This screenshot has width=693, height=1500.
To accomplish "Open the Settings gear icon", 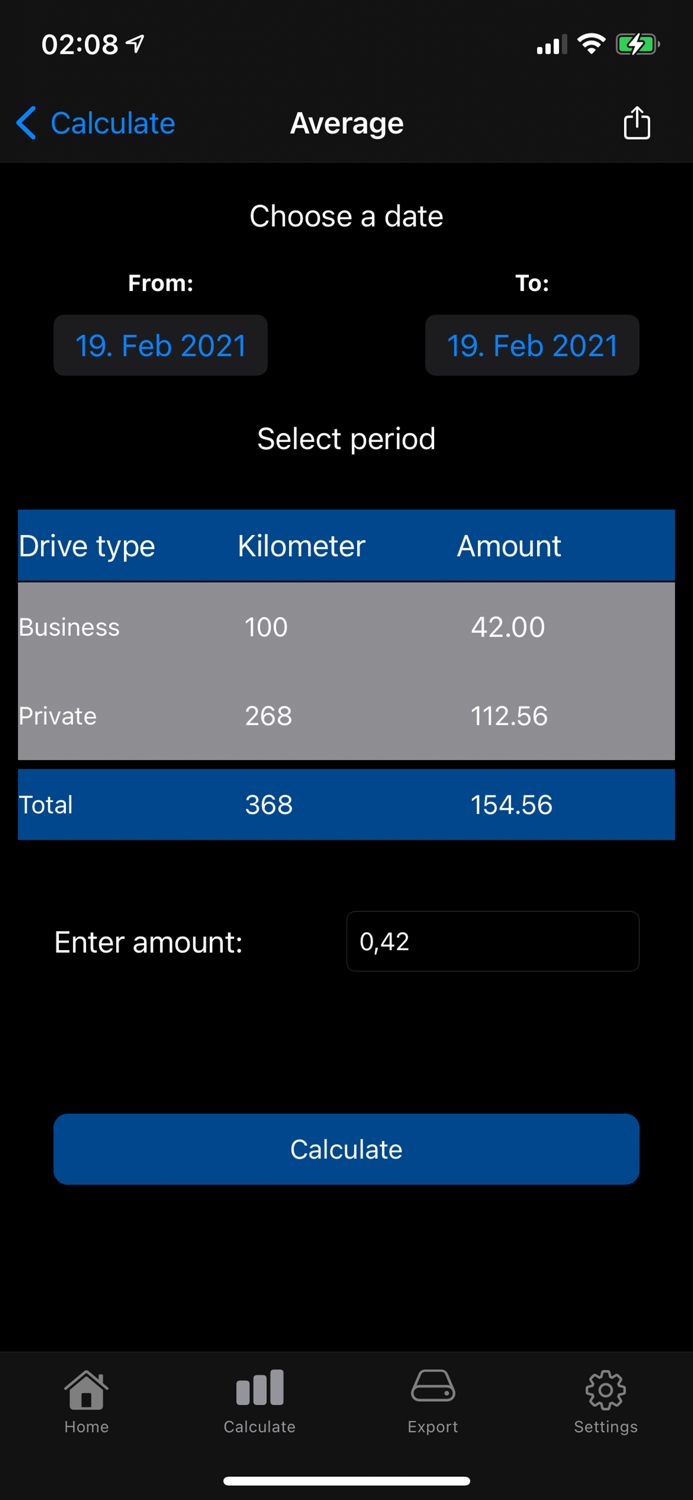I will click(x=605, y=1390).
